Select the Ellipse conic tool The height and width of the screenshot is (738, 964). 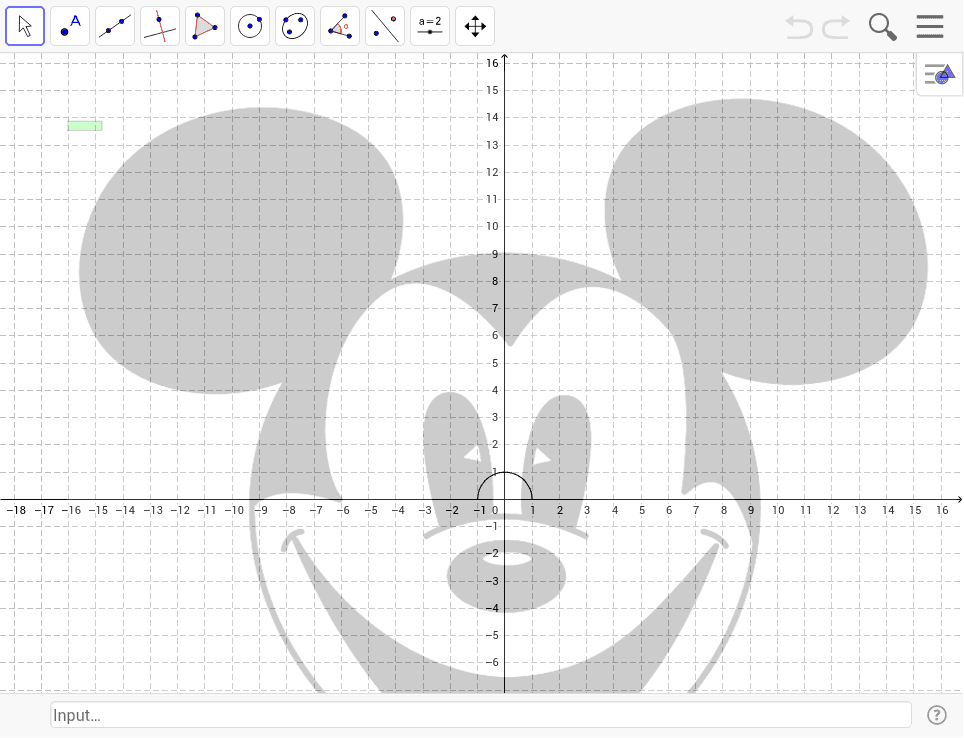click(x=295, y=26)
